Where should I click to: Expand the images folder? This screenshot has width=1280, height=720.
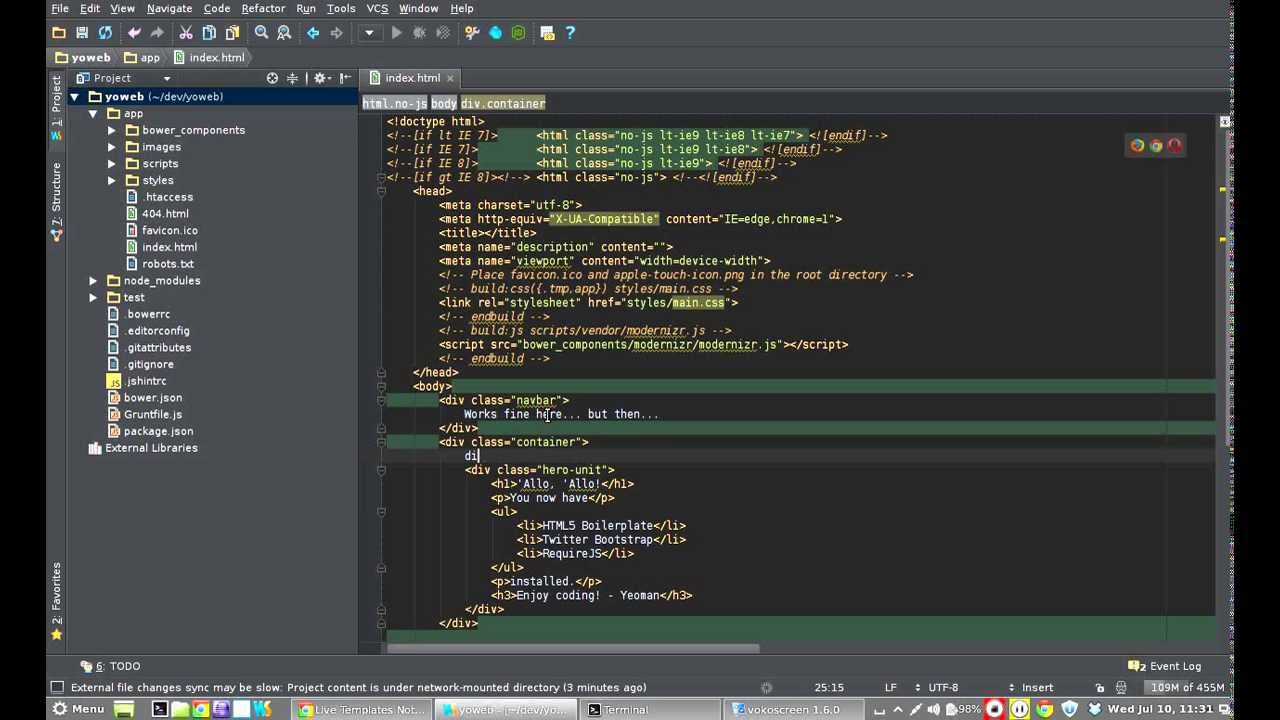pos(112,147)
